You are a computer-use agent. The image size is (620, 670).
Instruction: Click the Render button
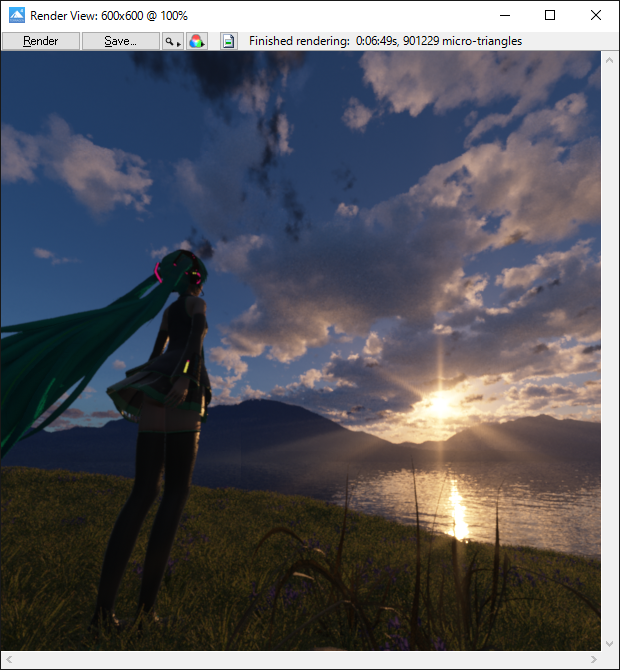tap(41, 41)
